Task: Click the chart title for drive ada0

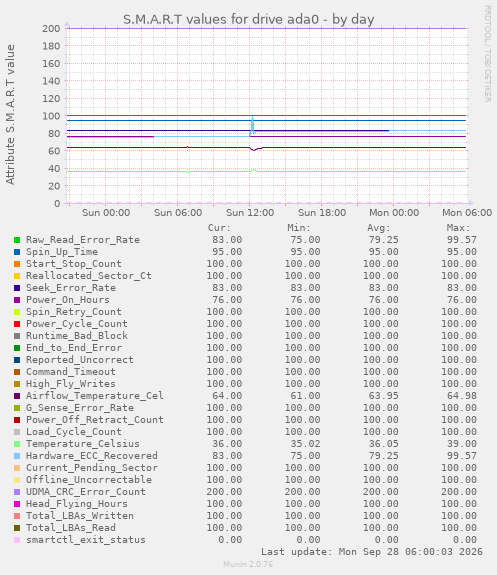Action: 248,19
